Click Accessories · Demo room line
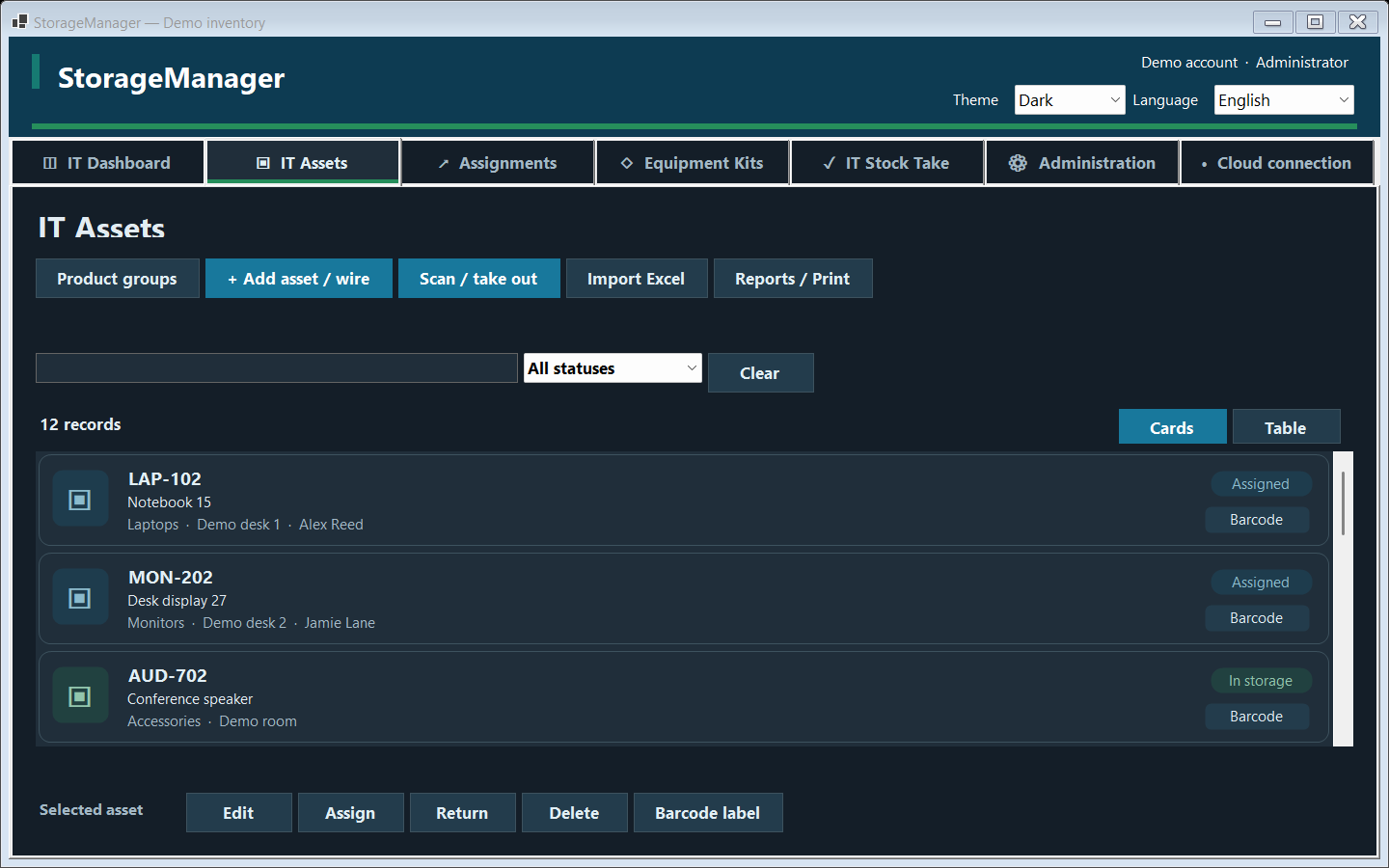This screenshot has height=868, width=1389. pos(212,721)
